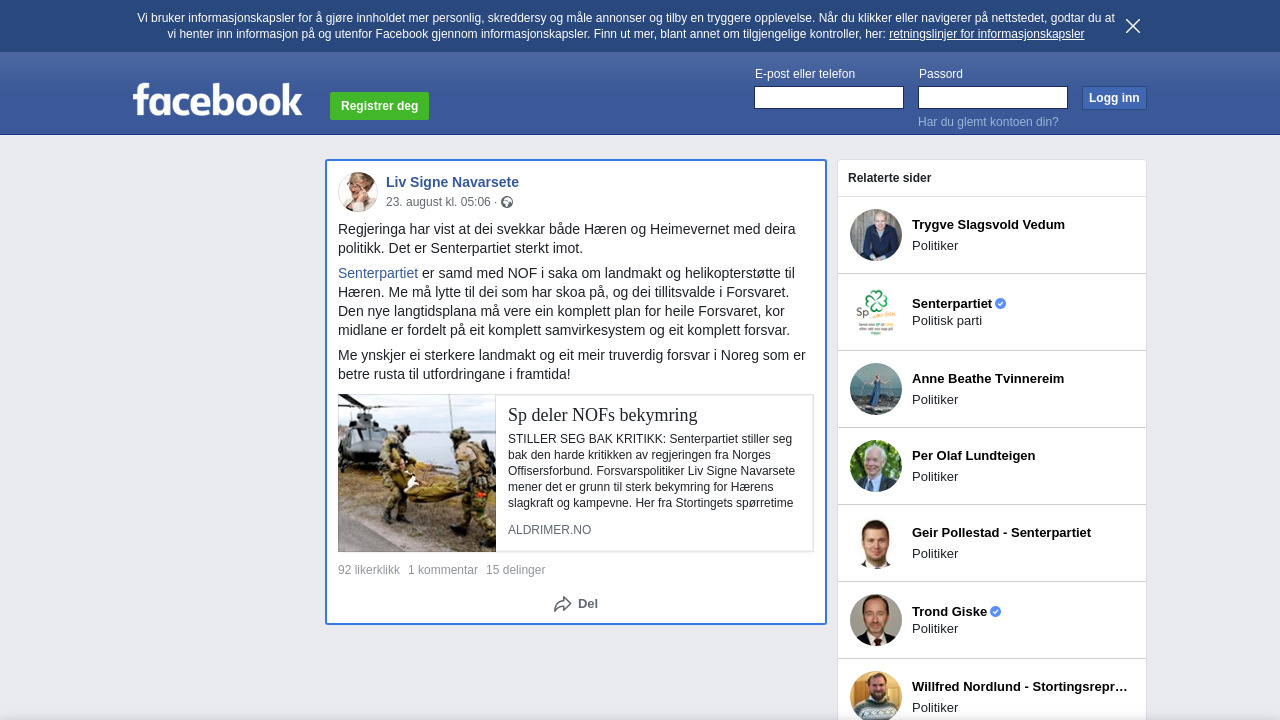
Task: Open Geir Pollestad profile photo
Action: (876, 543)
